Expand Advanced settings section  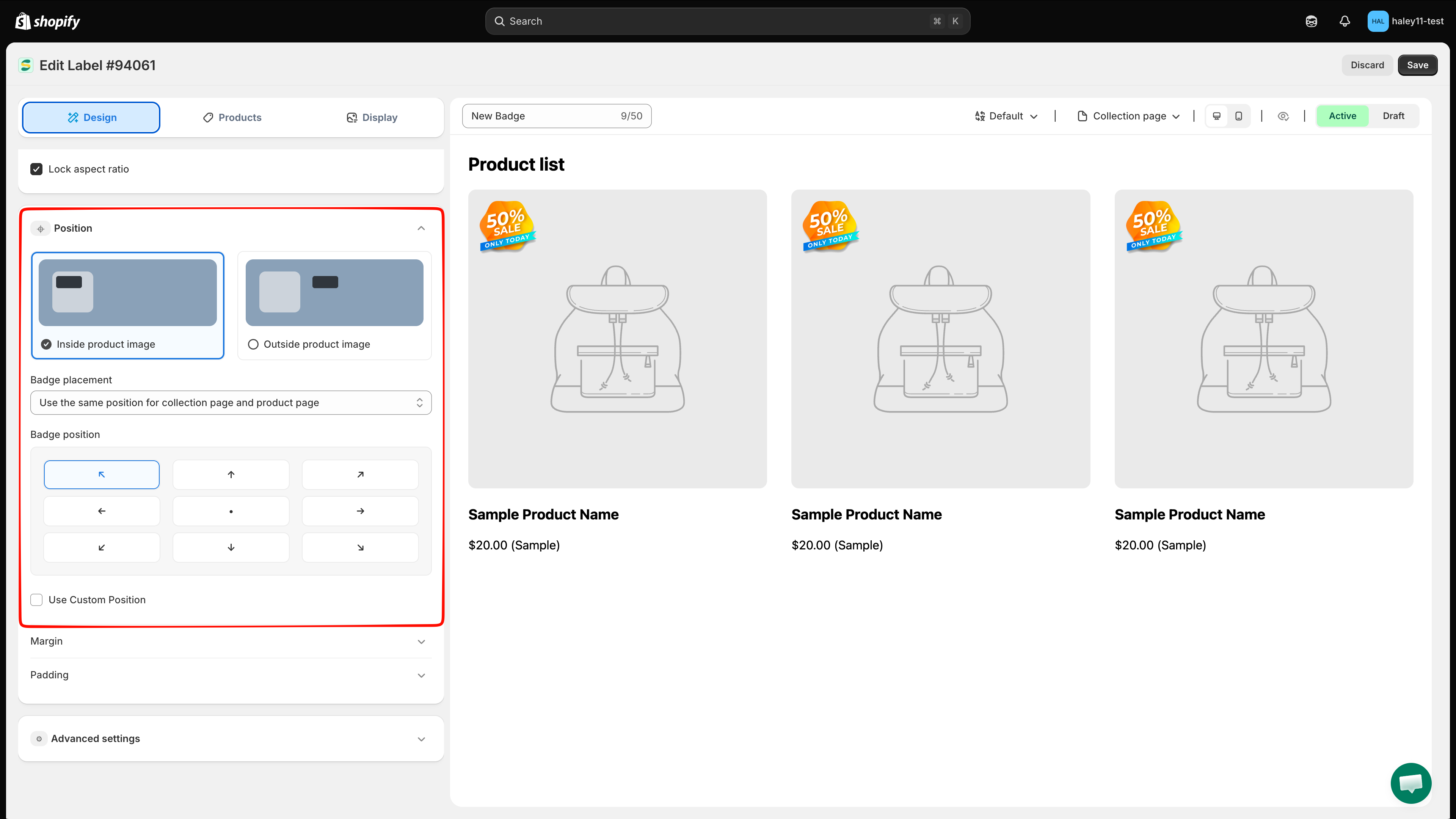coord(231,739)
